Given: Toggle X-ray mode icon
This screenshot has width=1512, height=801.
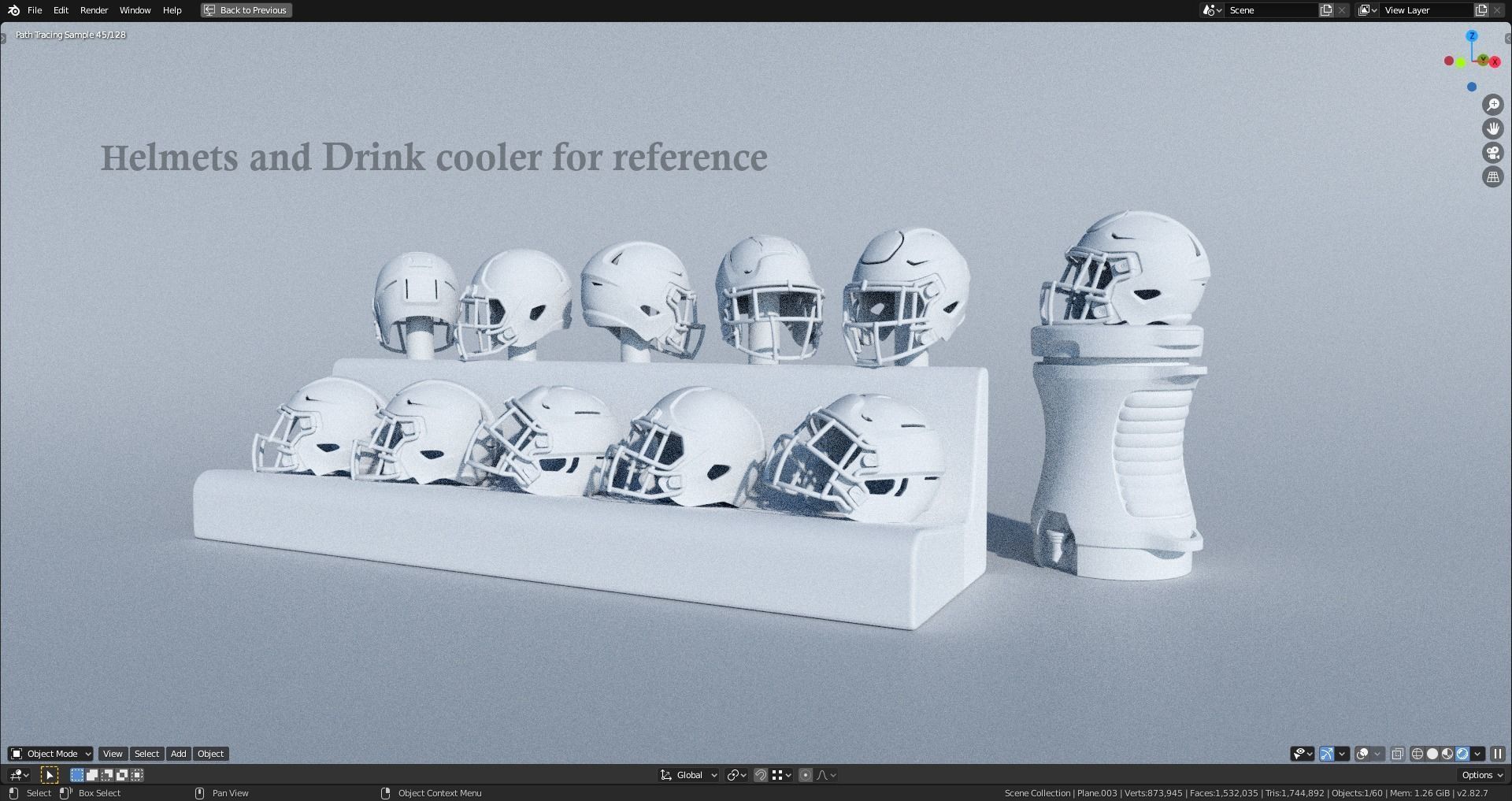Looking at the screenshot, I should [x=1398, y=754].
